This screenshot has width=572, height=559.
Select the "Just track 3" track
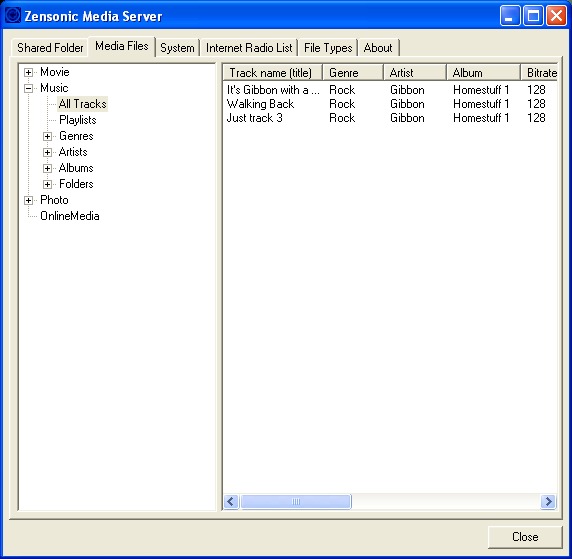coord(255,118)
